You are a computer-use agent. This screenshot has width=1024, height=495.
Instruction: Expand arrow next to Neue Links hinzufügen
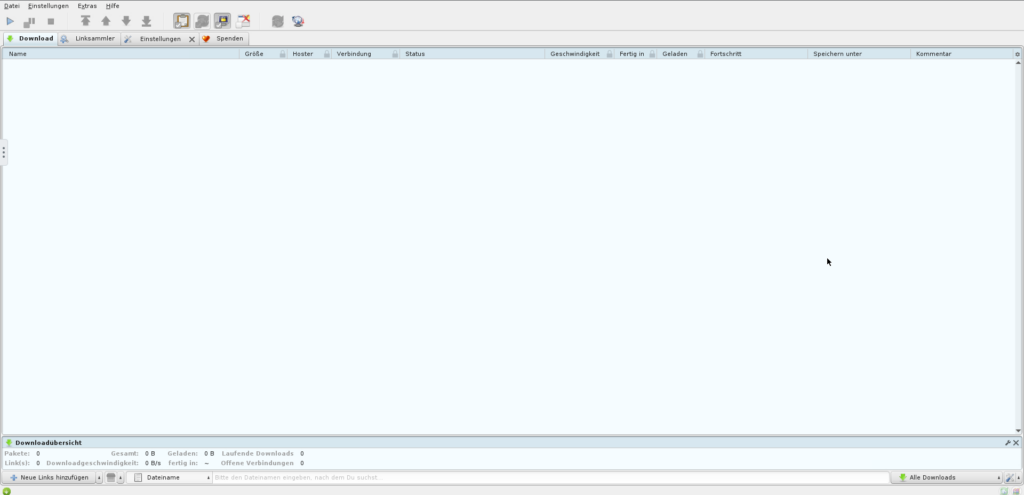[x=99, y=478]
